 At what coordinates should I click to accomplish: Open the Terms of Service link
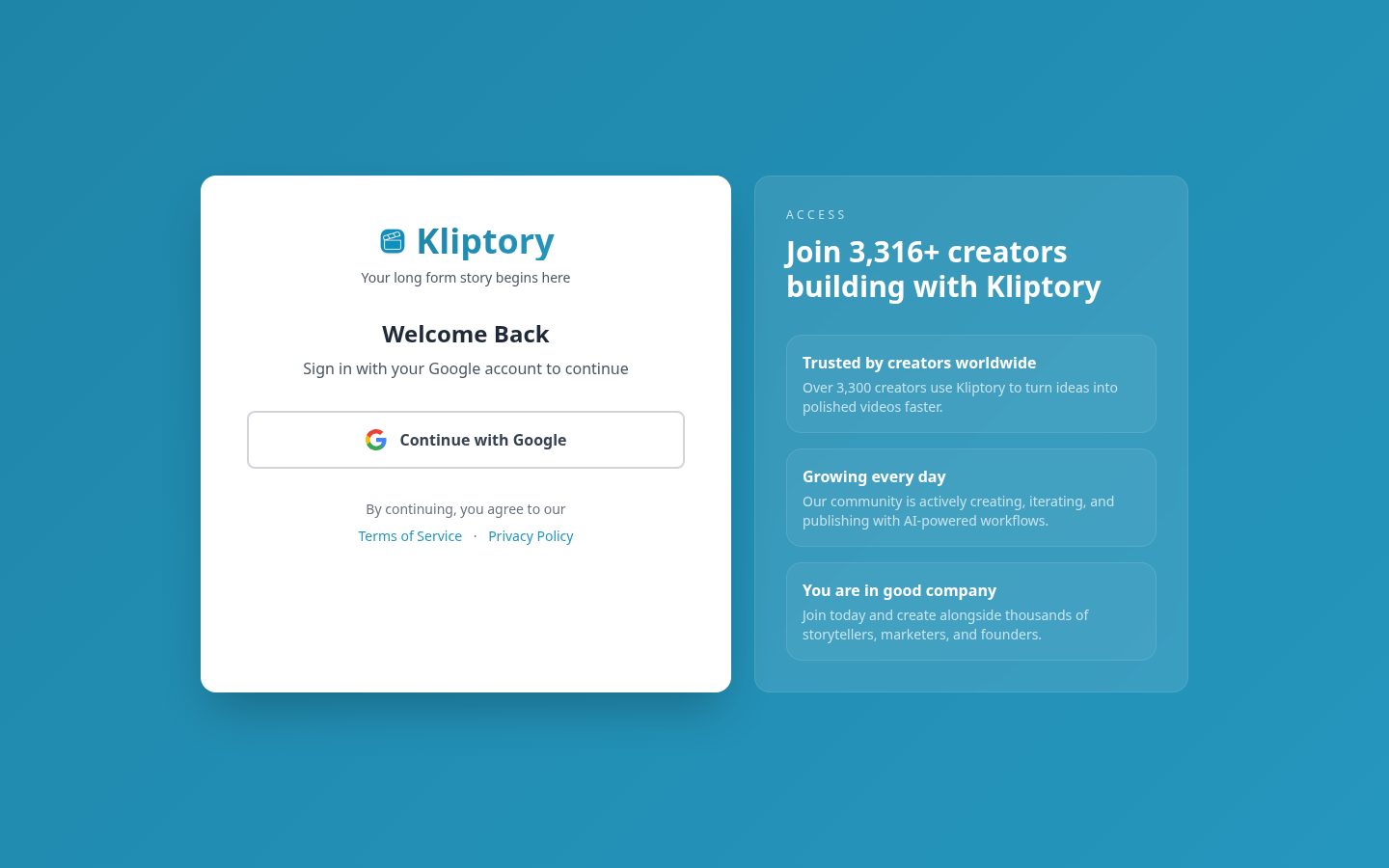410,536
